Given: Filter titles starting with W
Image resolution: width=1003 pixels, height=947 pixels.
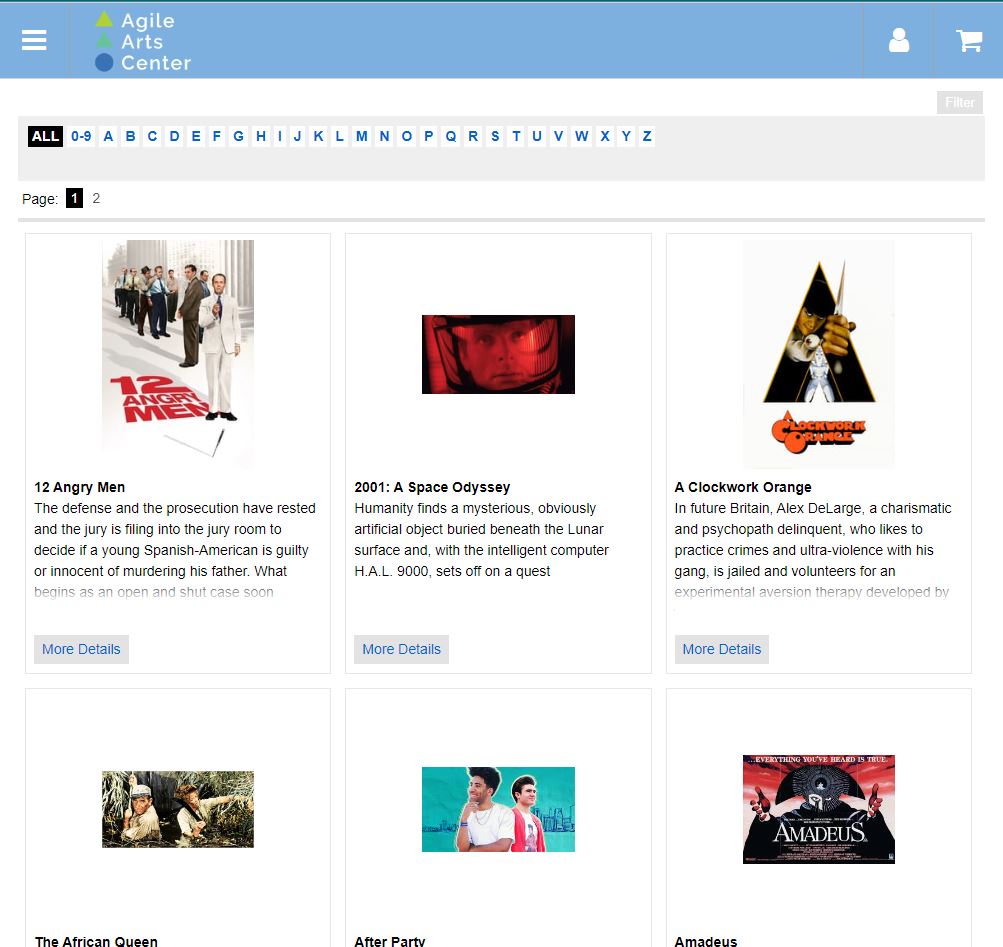Looking at the screenshot, I should coord(581,136).
